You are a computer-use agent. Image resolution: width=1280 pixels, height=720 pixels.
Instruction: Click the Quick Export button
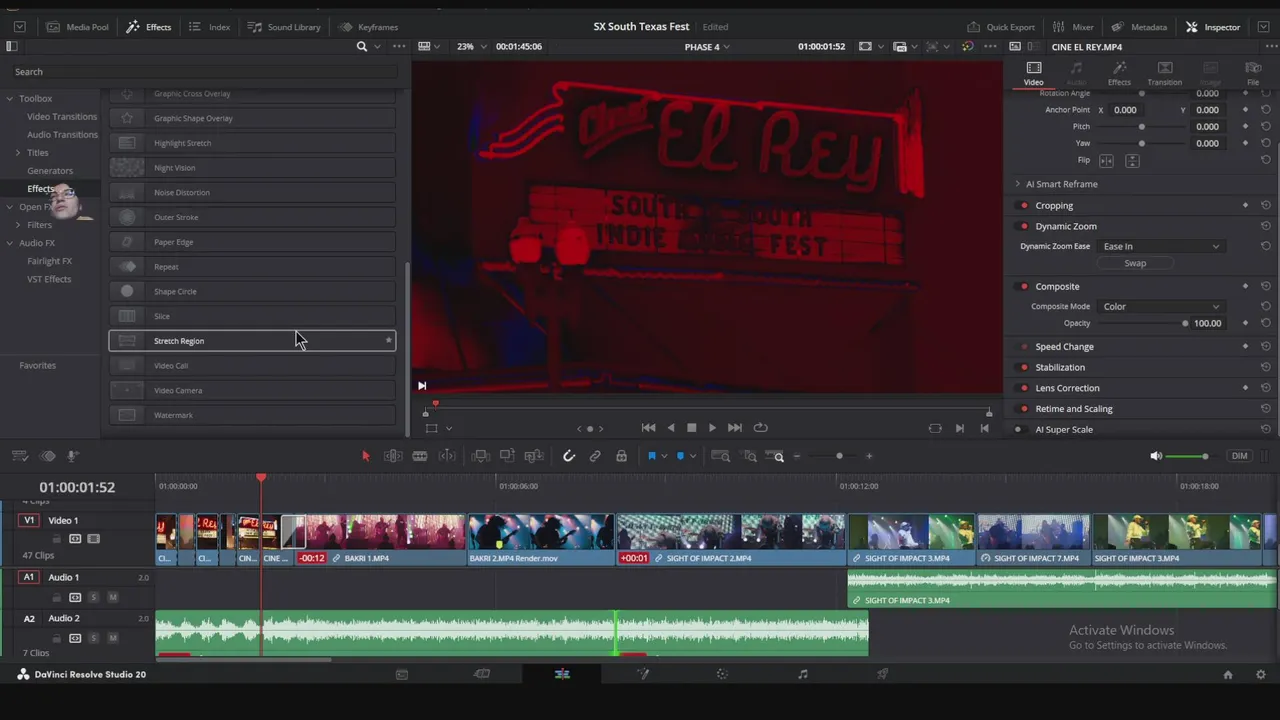pyautogui.click(x=1001, y=27)
